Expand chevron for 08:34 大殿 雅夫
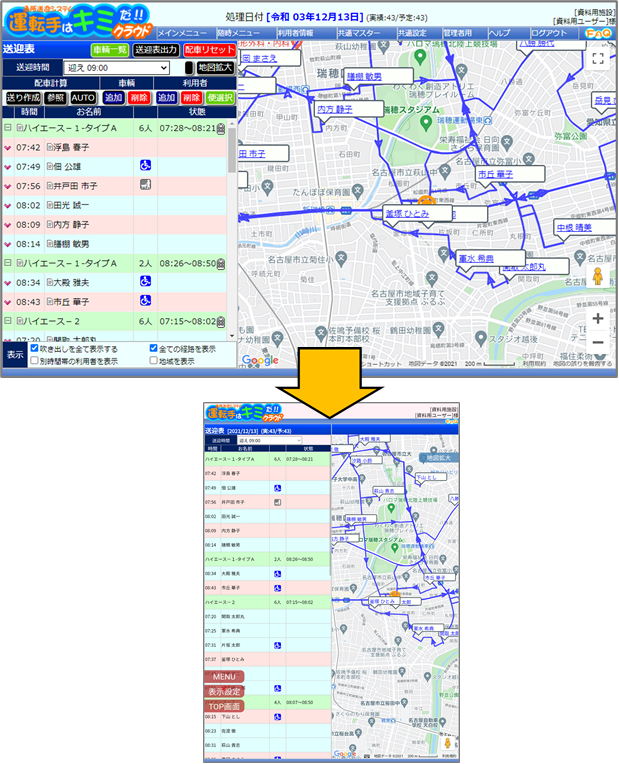 pos(7,283)
